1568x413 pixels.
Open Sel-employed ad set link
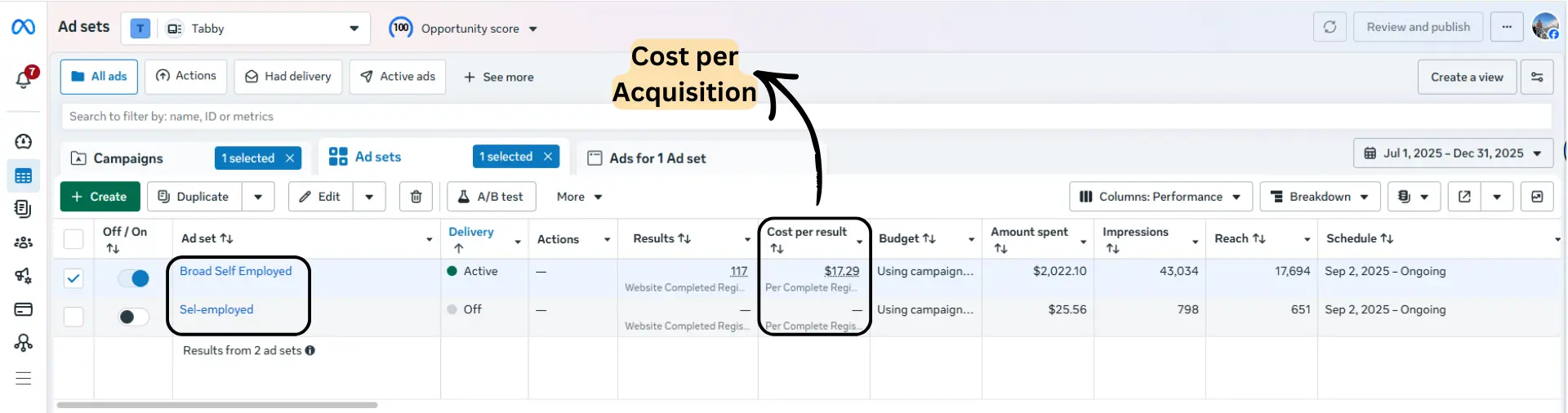click(216, 309)
